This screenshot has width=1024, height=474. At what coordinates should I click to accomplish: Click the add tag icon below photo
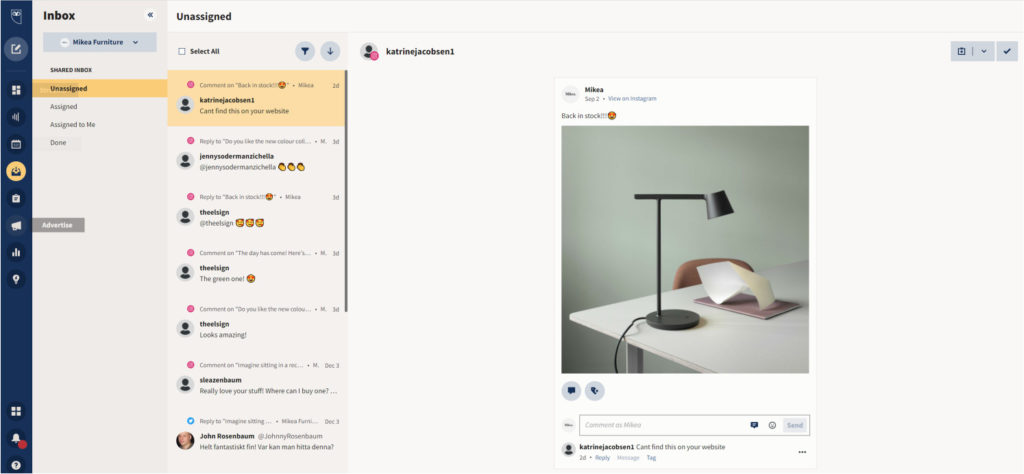pos(594,391)
